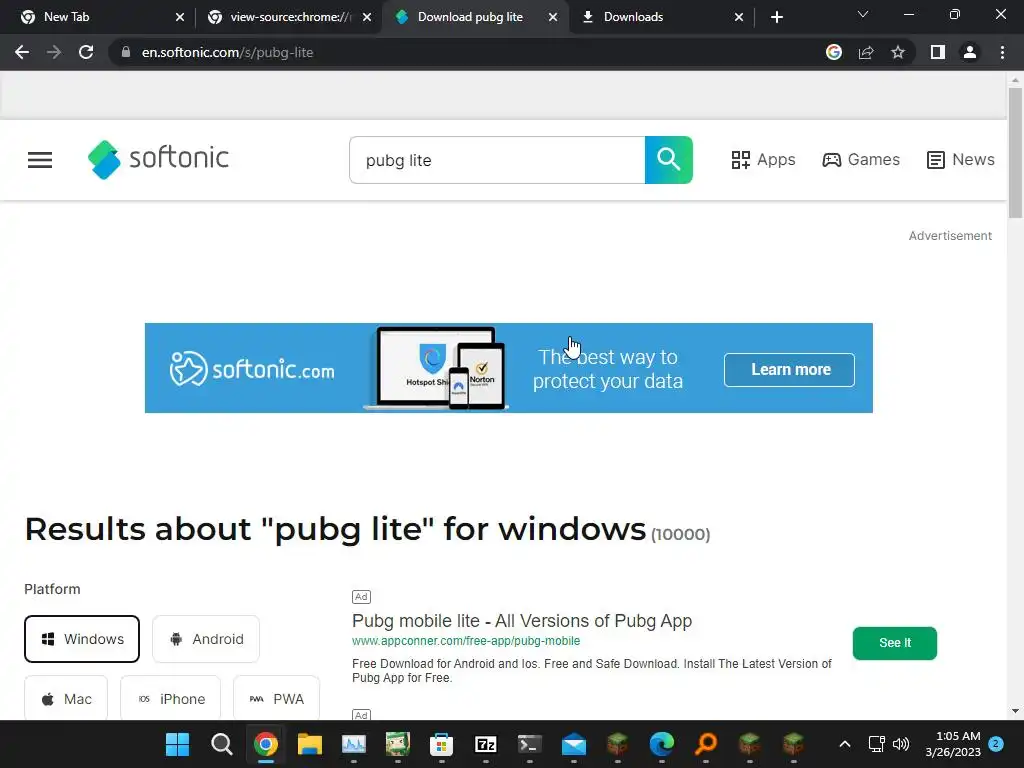Open taskbar Search
This screenshot has width=1024, height=768.
221,744
